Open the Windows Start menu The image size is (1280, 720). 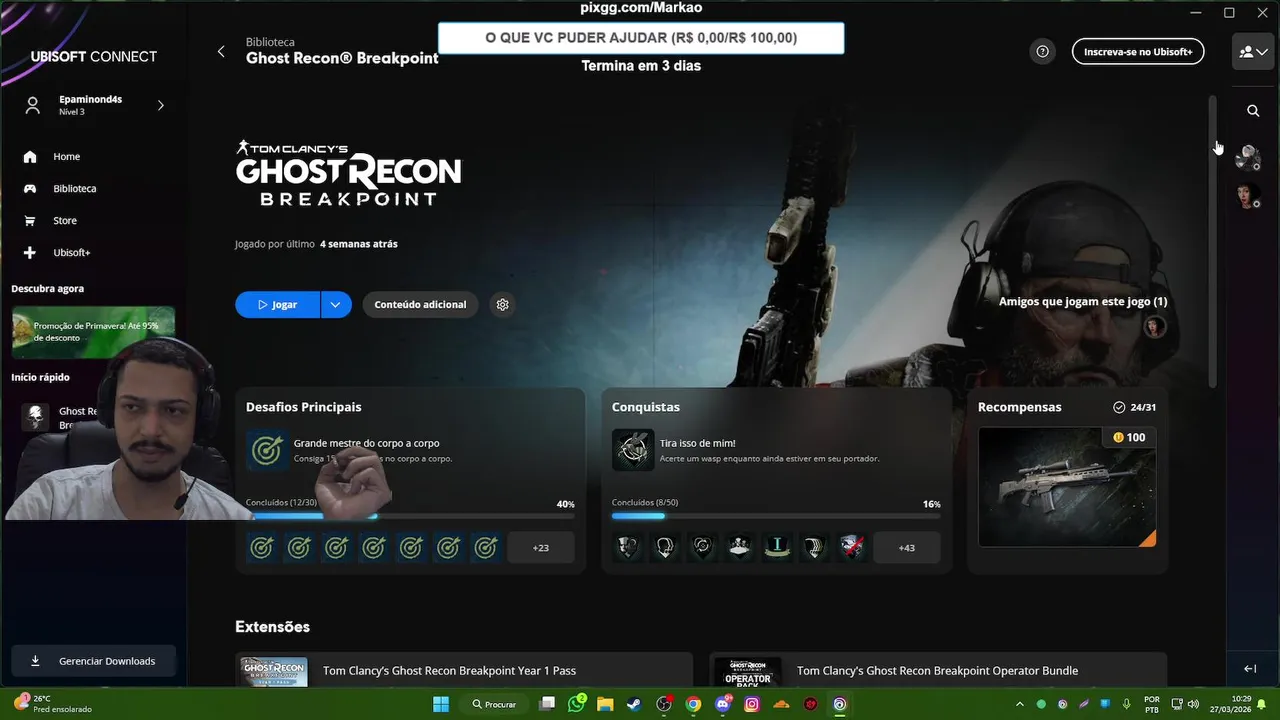[441, 704]
